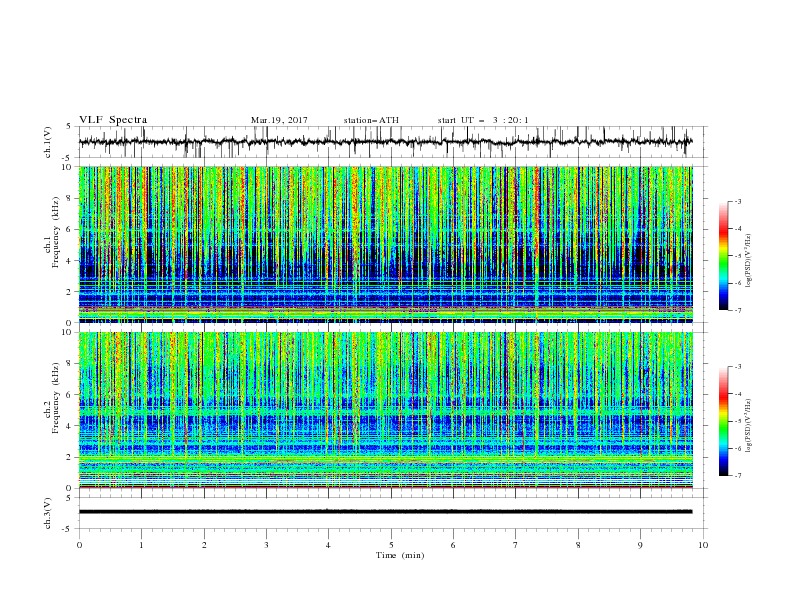Click the "Time (min)" axis label

point(400,555)
